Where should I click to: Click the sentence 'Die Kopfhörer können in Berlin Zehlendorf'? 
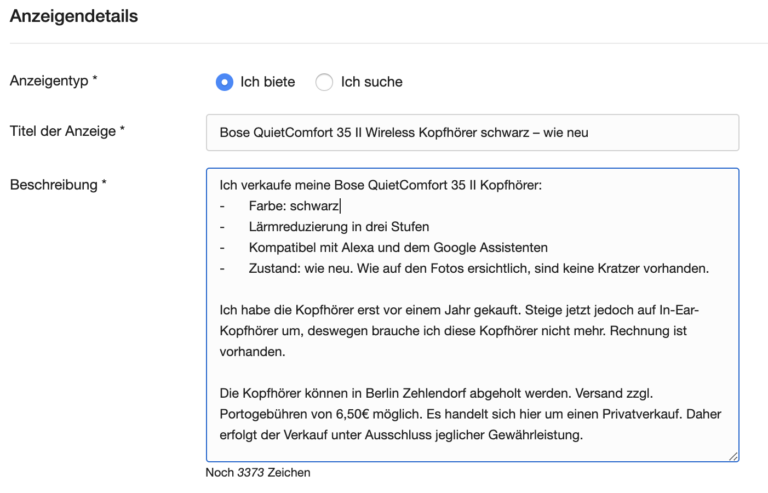(x=395, y=393)
